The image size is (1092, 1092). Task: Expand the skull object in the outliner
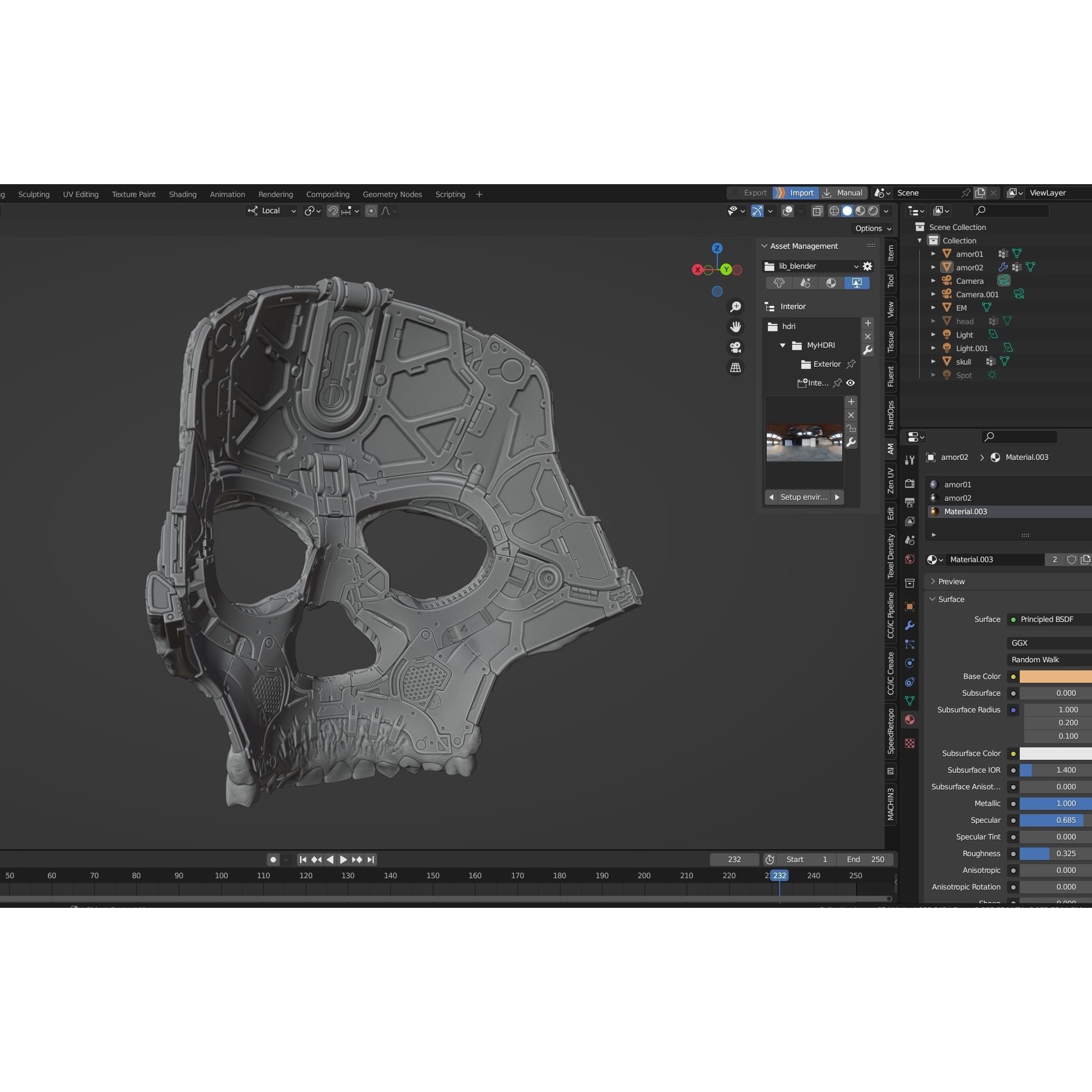933,361
